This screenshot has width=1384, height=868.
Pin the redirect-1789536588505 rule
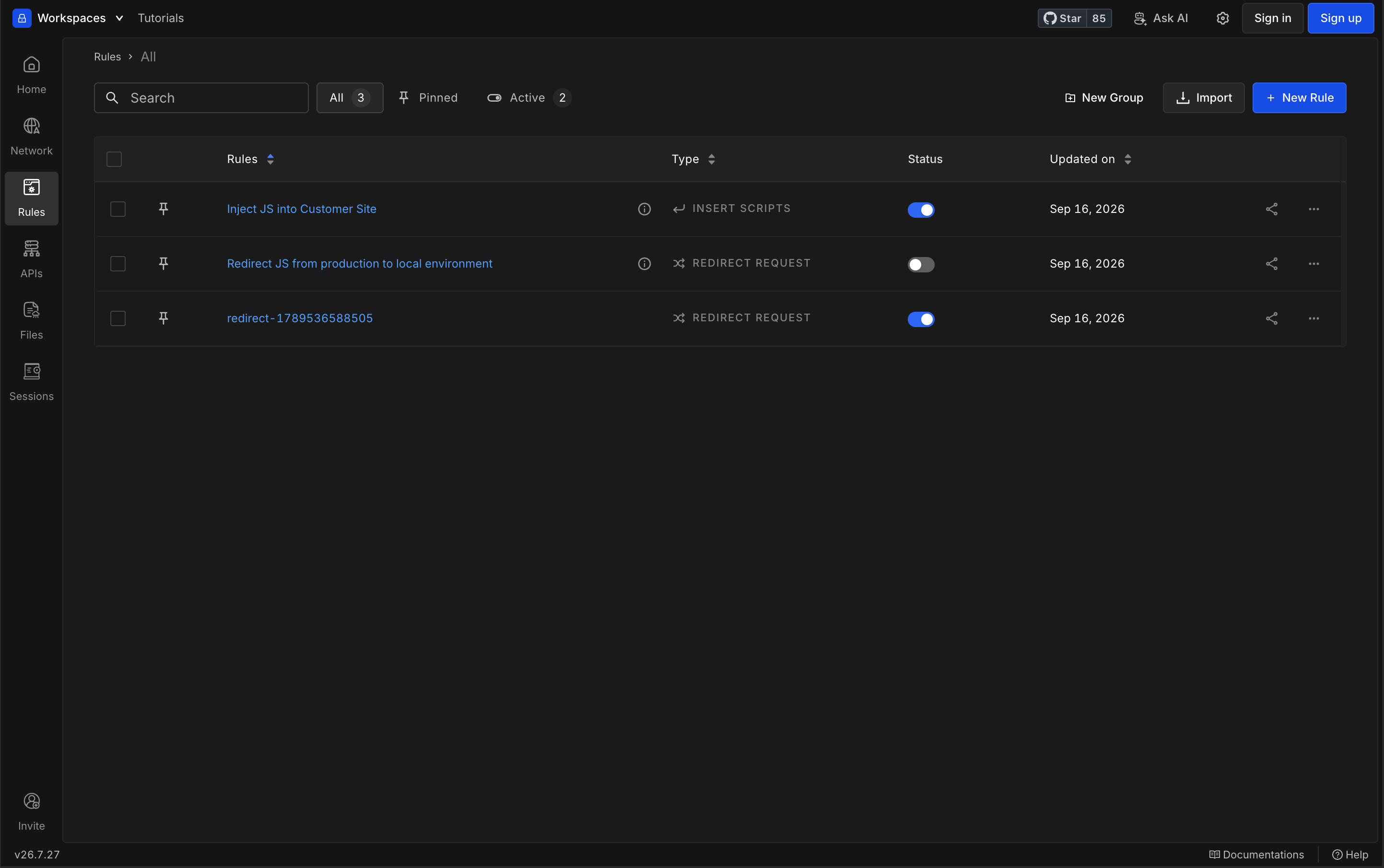click(x=164, y=318)
